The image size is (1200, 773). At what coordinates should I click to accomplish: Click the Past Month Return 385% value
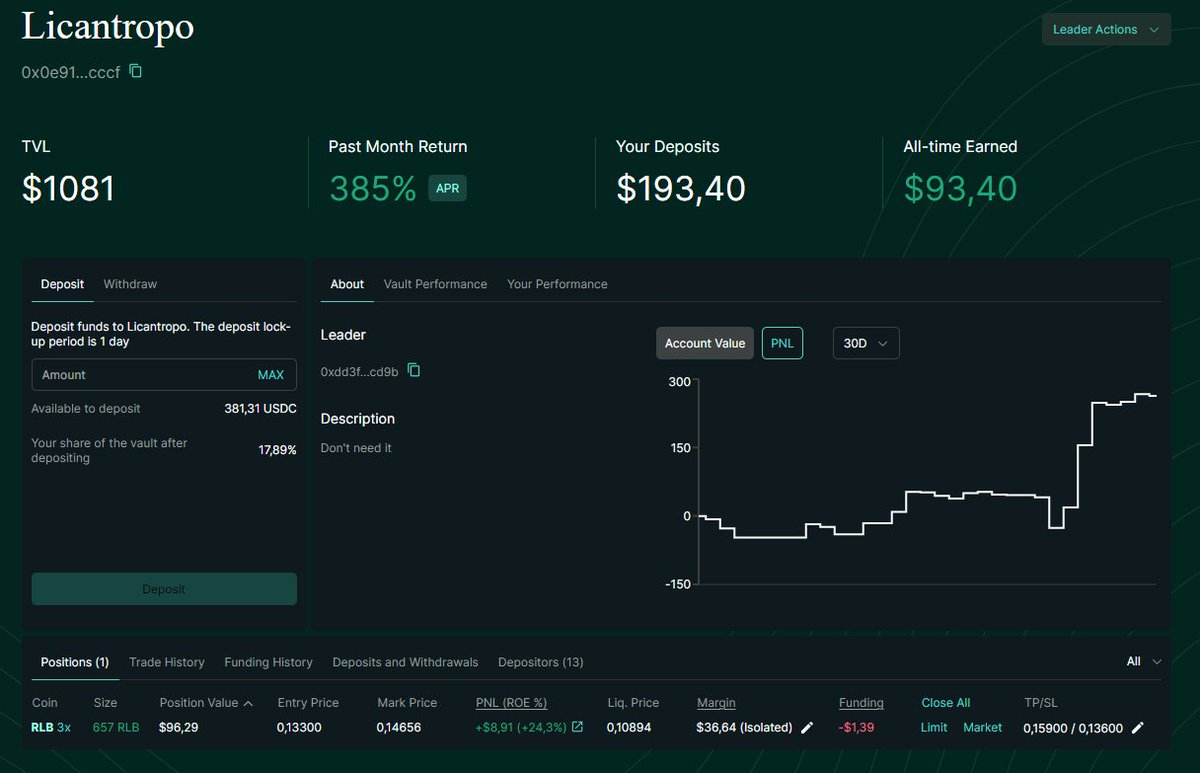pyautogui.click(x=373, y=188)
